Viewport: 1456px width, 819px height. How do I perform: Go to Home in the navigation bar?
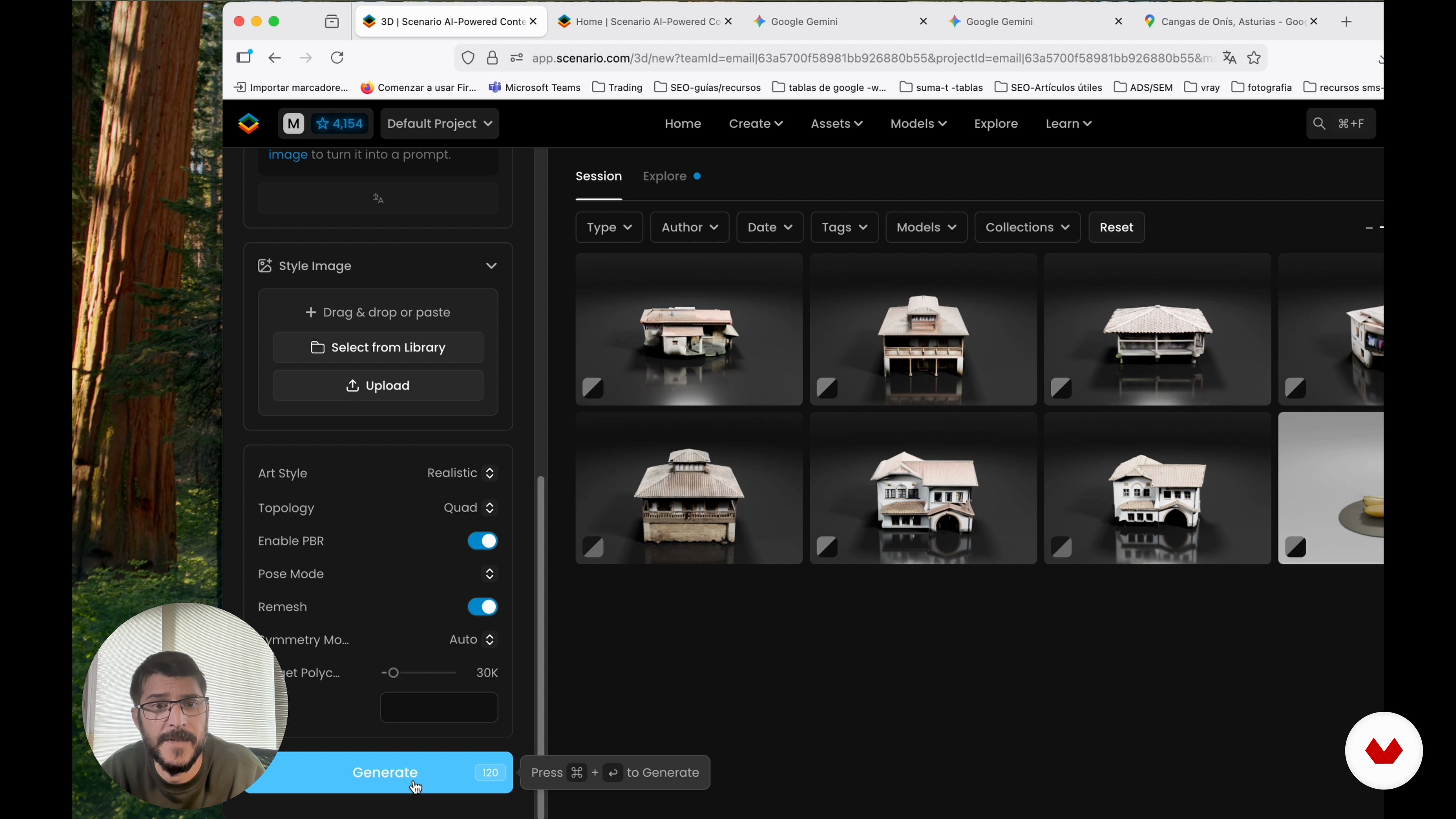click(683, 124)
